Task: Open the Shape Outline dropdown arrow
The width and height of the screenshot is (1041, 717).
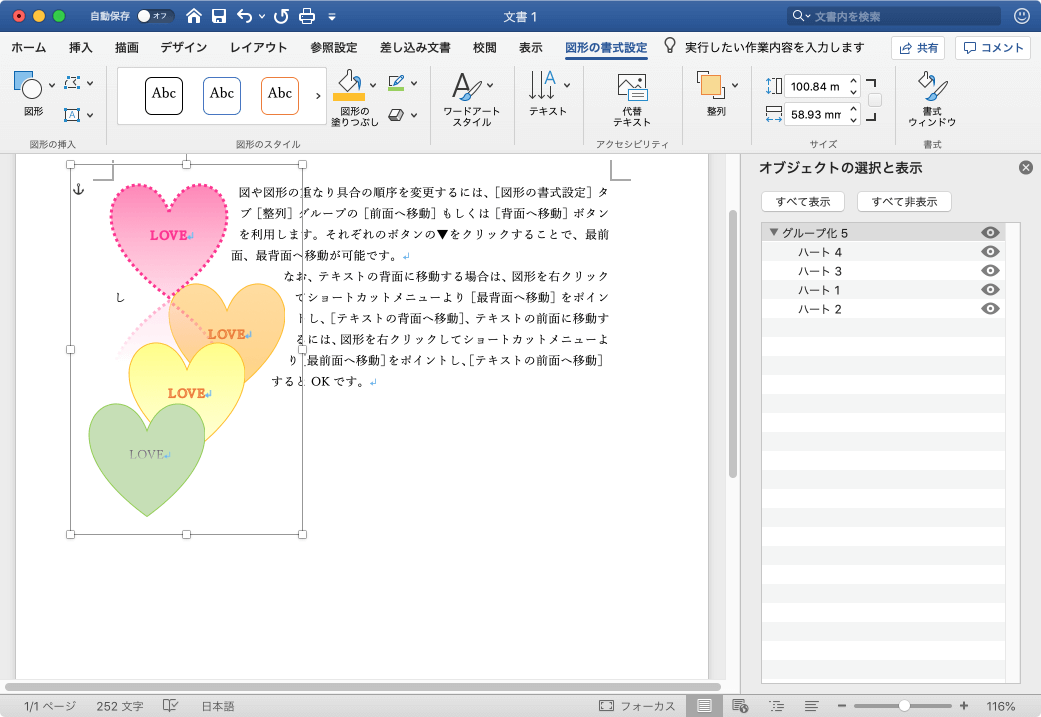Action: point(414,83)
